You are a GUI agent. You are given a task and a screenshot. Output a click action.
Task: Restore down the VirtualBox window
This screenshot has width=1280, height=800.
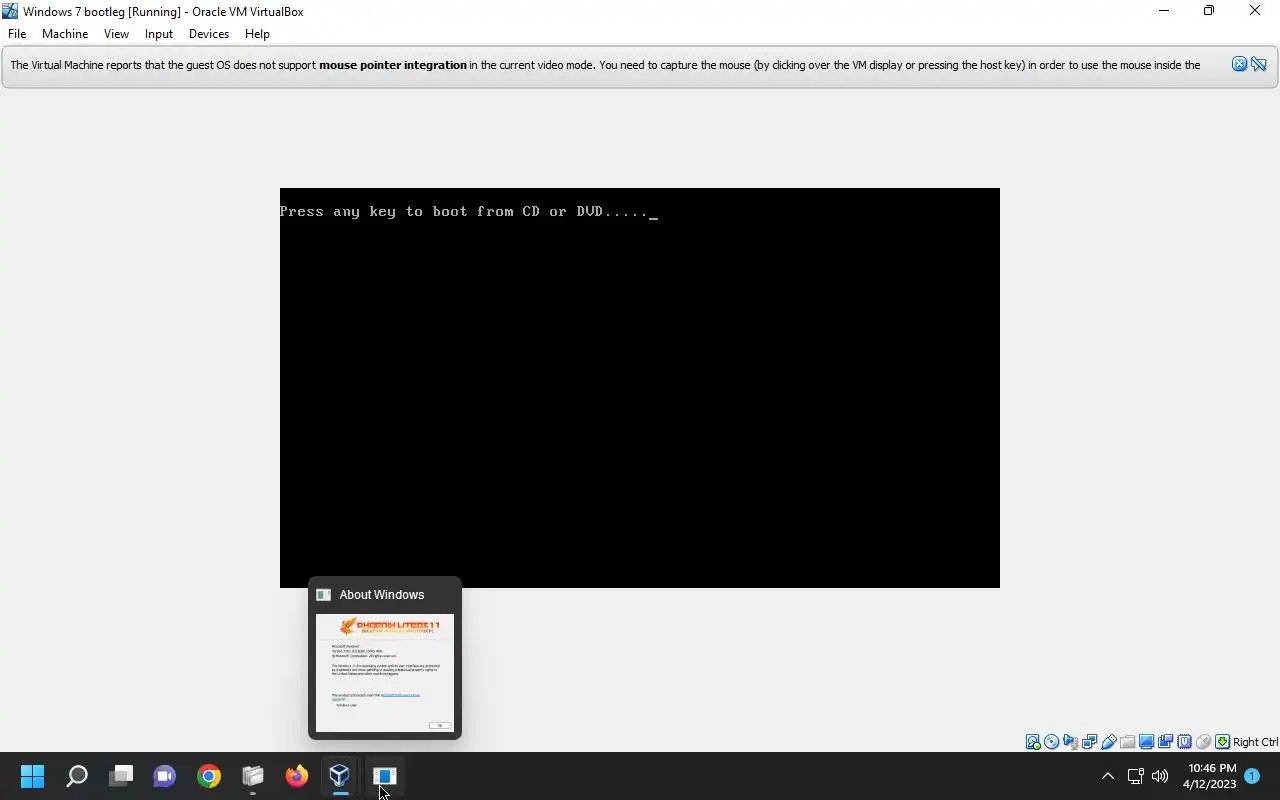[x=1209, y=11]
